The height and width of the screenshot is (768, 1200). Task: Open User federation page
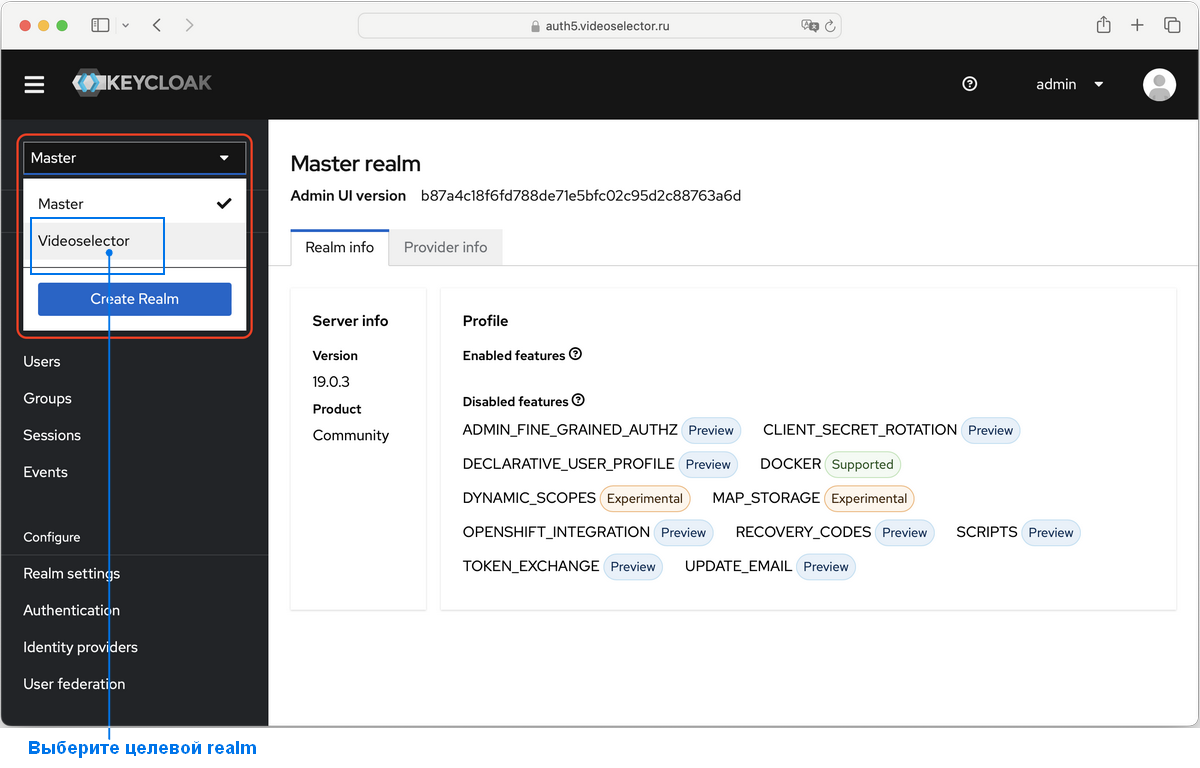[75, 684]
